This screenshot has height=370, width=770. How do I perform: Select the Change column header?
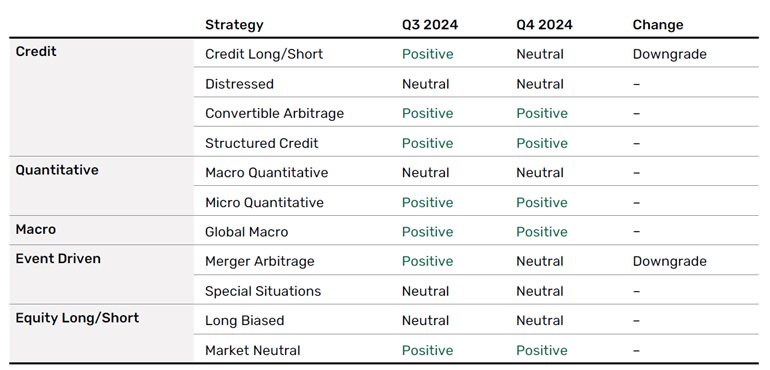click(658, 25)
